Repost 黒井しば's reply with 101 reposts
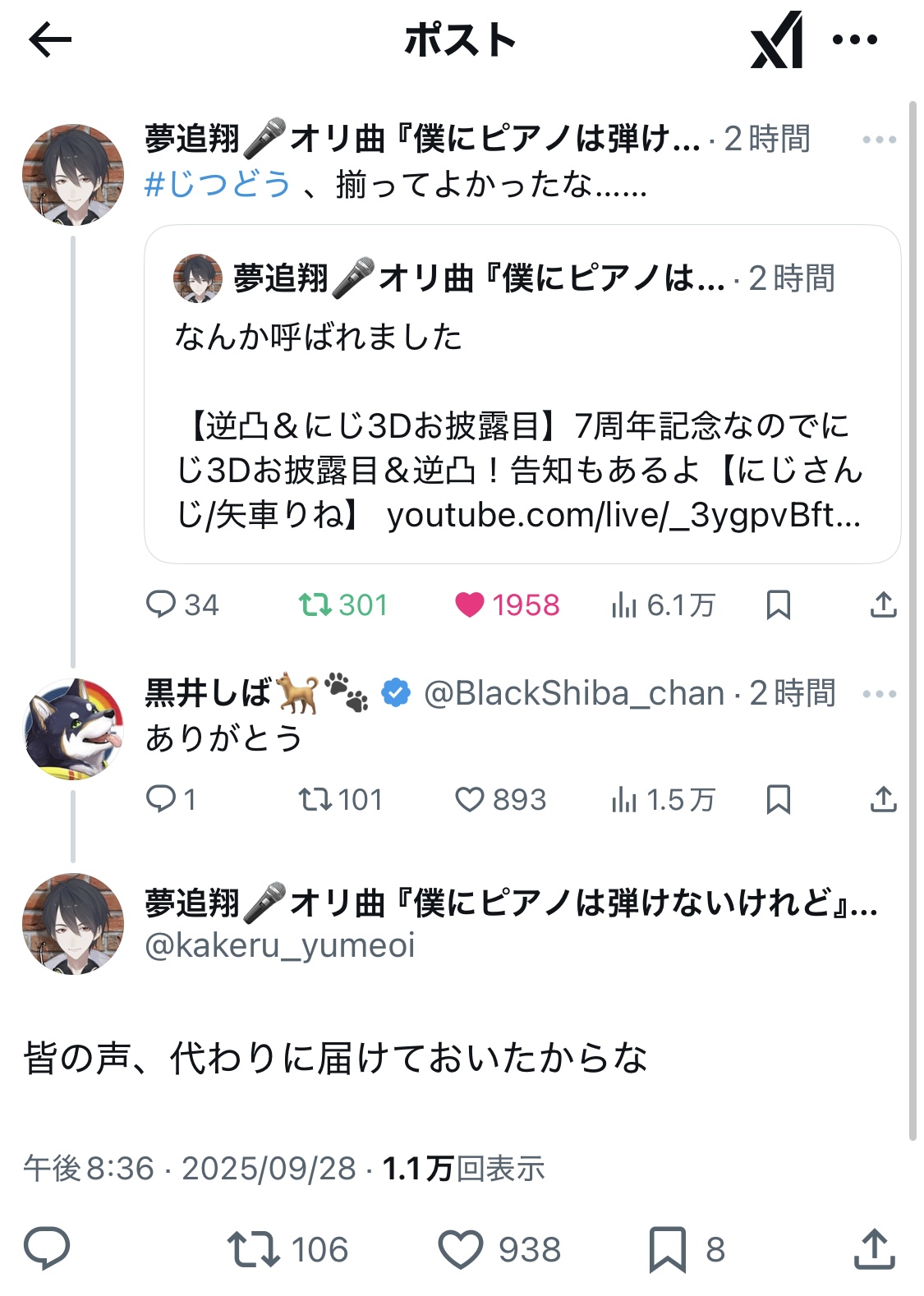 pos(314,799)
